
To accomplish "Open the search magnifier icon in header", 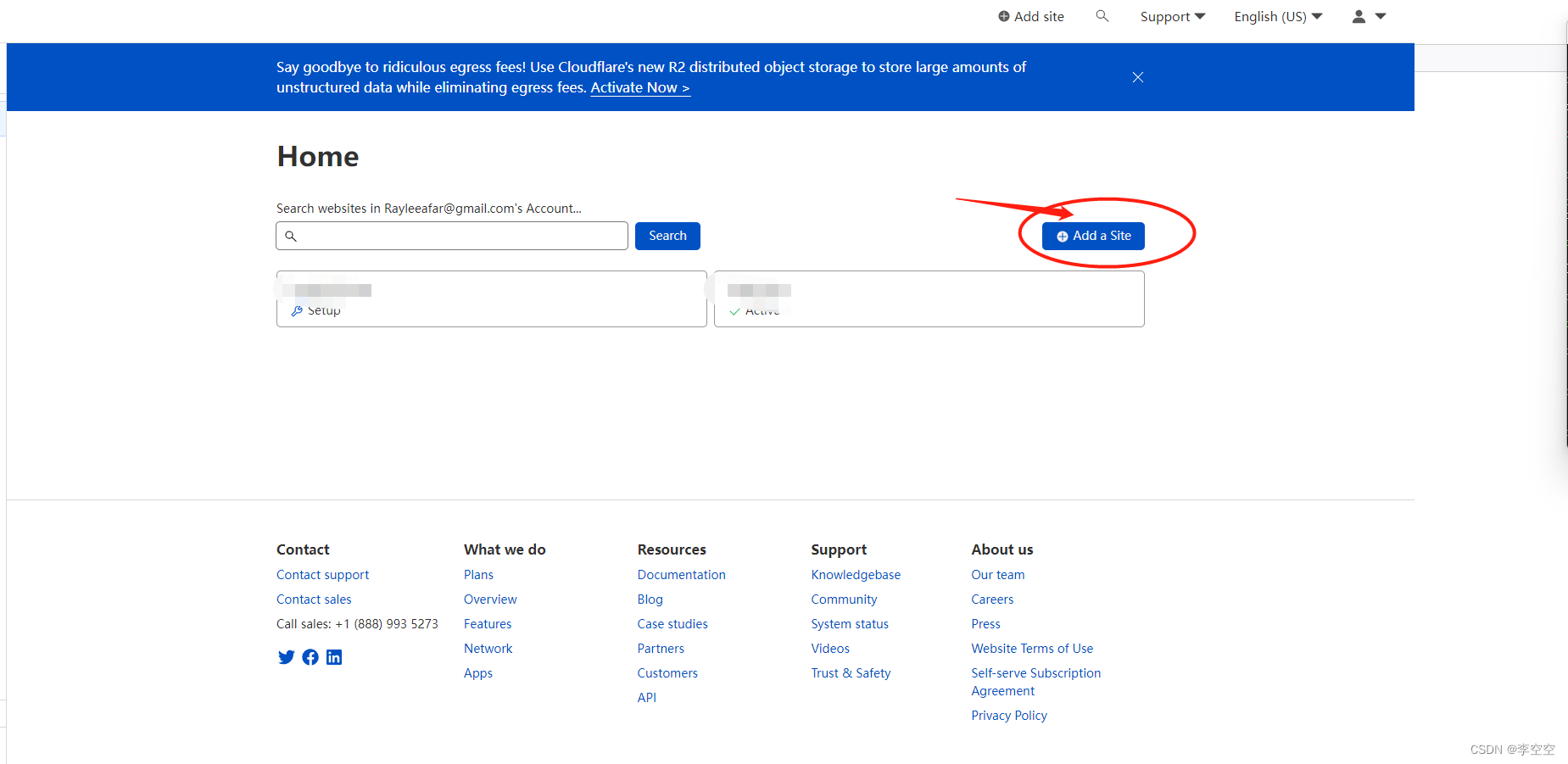I will (1102, 15).
